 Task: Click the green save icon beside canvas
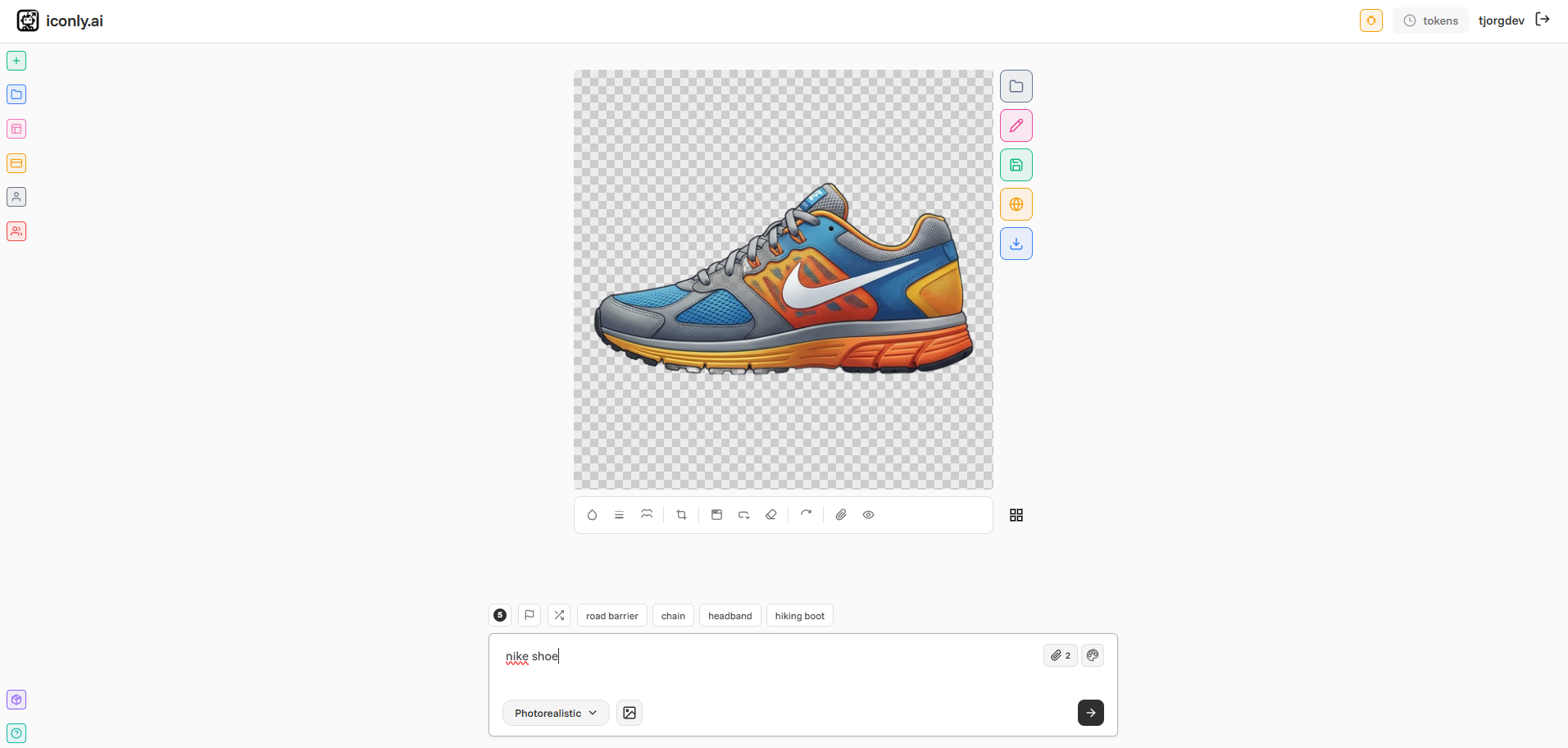[1016, 165]
